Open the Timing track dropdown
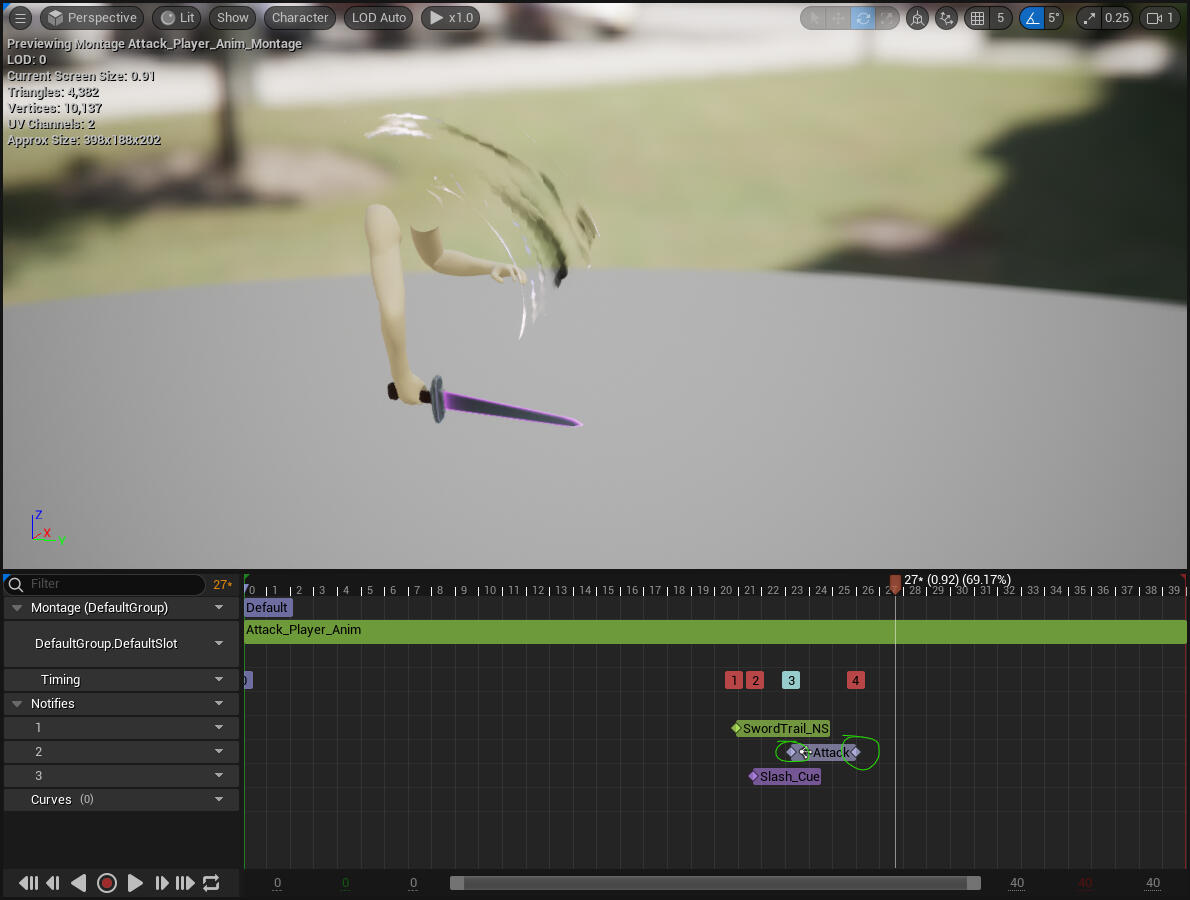Viewport: 1190px width, 900px height. pos(219,680)
